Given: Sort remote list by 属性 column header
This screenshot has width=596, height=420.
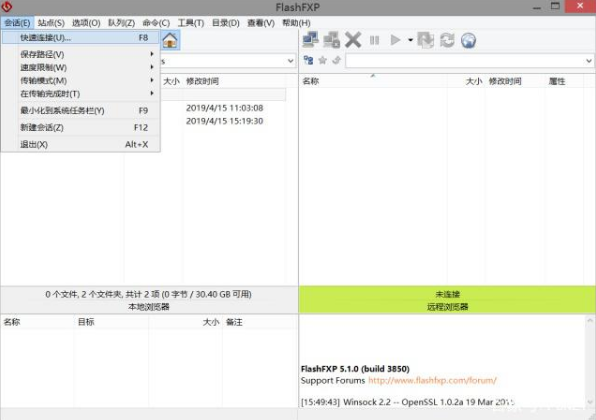Looking at the screenshot, I should [564, 81].
